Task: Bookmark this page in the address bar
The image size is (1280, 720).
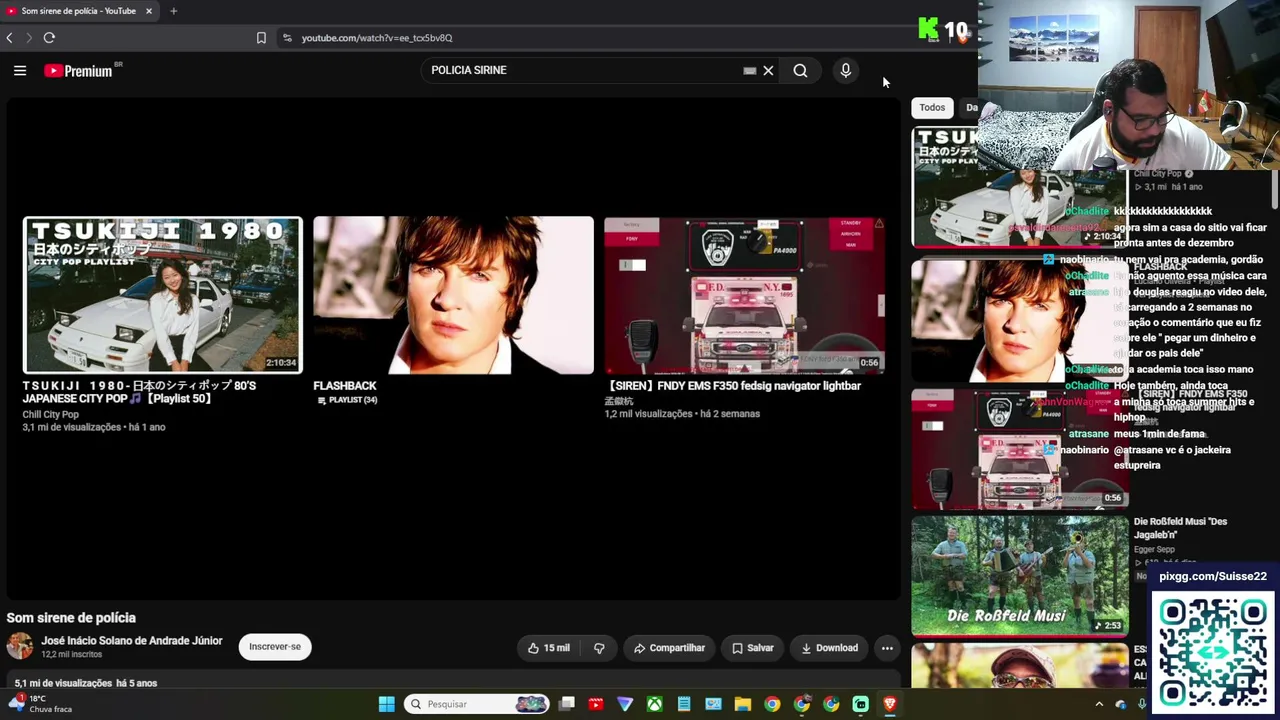Action: pyautogui.click(x=261, y=38)
